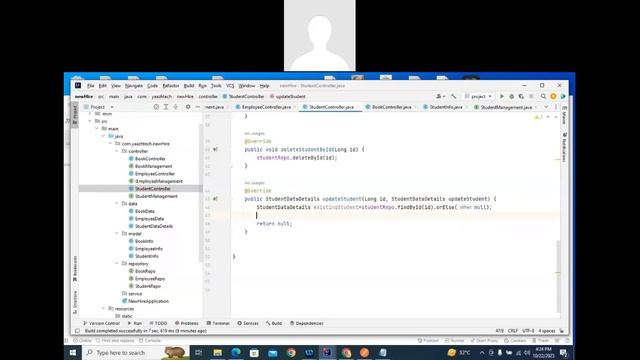This screenshot has width=640, height=360.
Task: Collapse the java folder
Action: [x=103, y=136]
